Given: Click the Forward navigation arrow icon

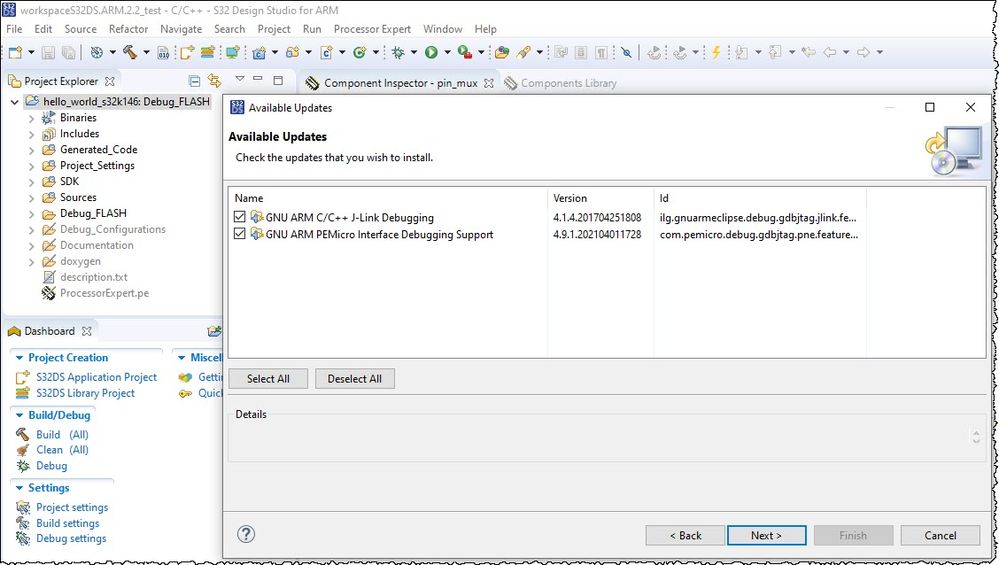Looking at the screenshot, I should pos(863,52).
